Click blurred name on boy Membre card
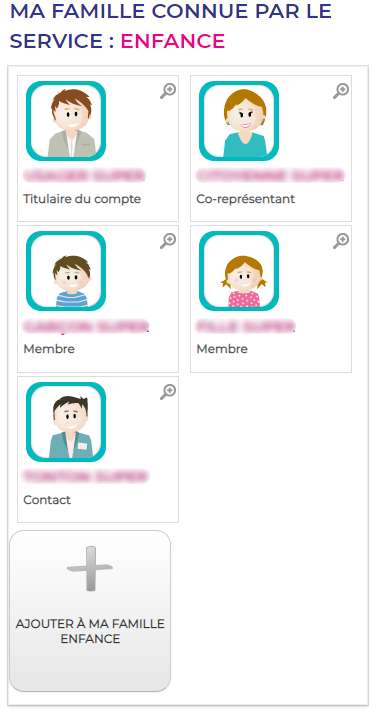This screenshot has width=374, height=709. coord(86,326)
